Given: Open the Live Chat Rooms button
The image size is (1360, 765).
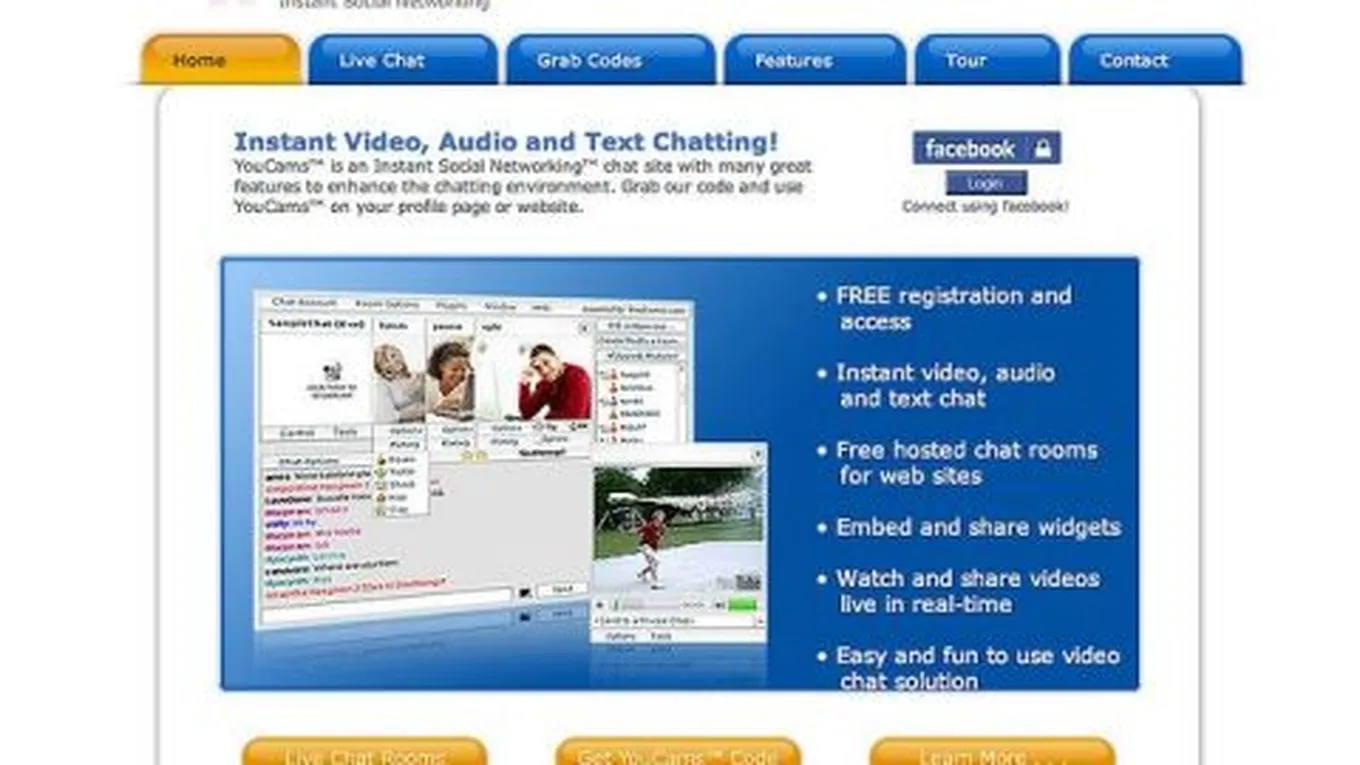Looking at the screenshot, I should click(364, 753).
